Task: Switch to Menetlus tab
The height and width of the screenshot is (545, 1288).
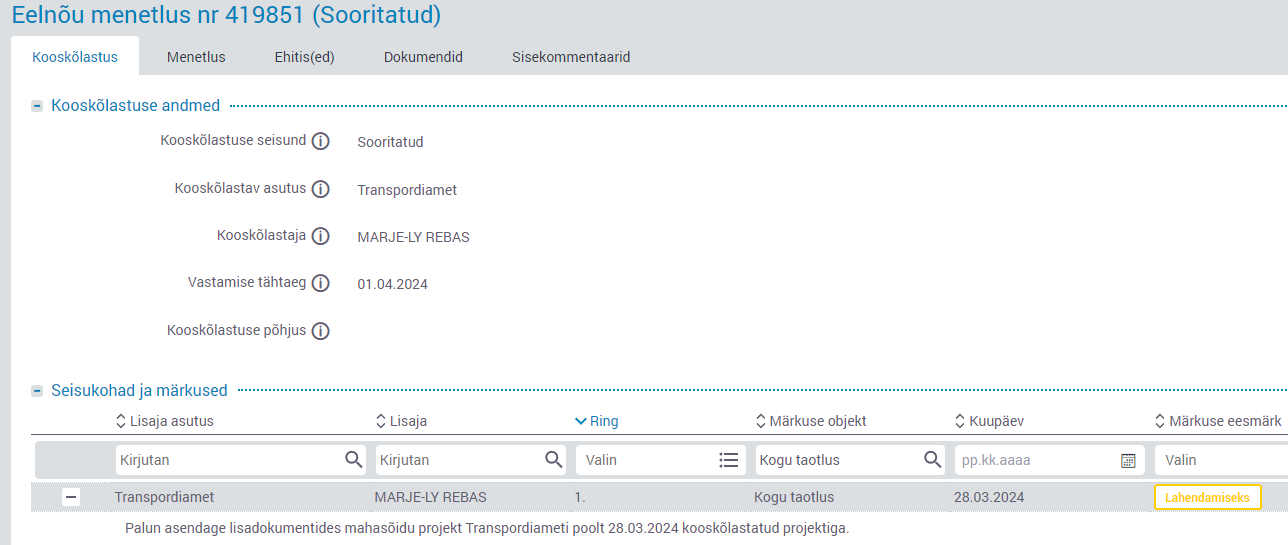Action: click(196, 57)
